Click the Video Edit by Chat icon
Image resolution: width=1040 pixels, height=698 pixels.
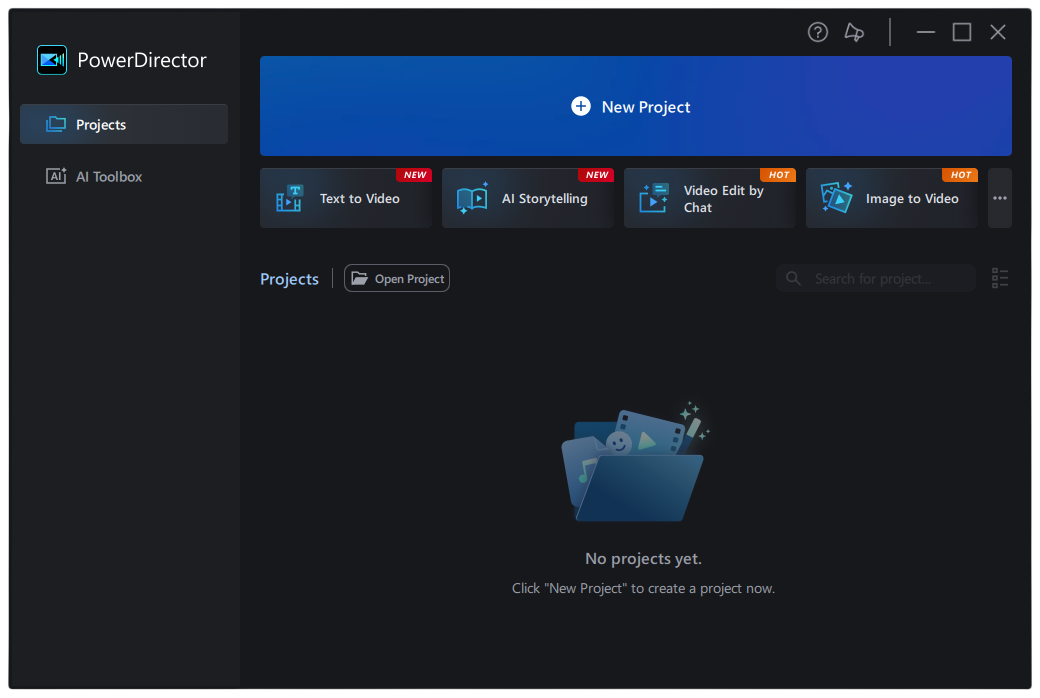point(653,198)
